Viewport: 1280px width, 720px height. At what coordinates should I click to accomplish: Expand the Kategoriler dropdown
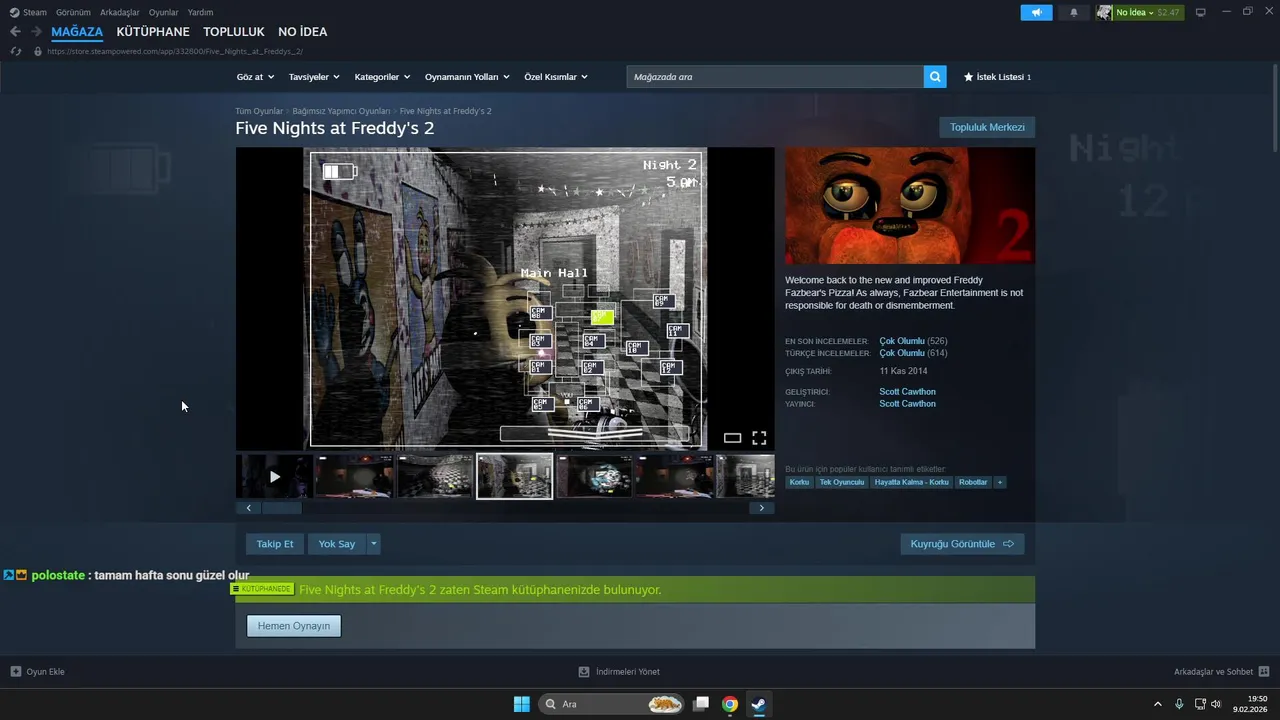[x=383, y=77]
